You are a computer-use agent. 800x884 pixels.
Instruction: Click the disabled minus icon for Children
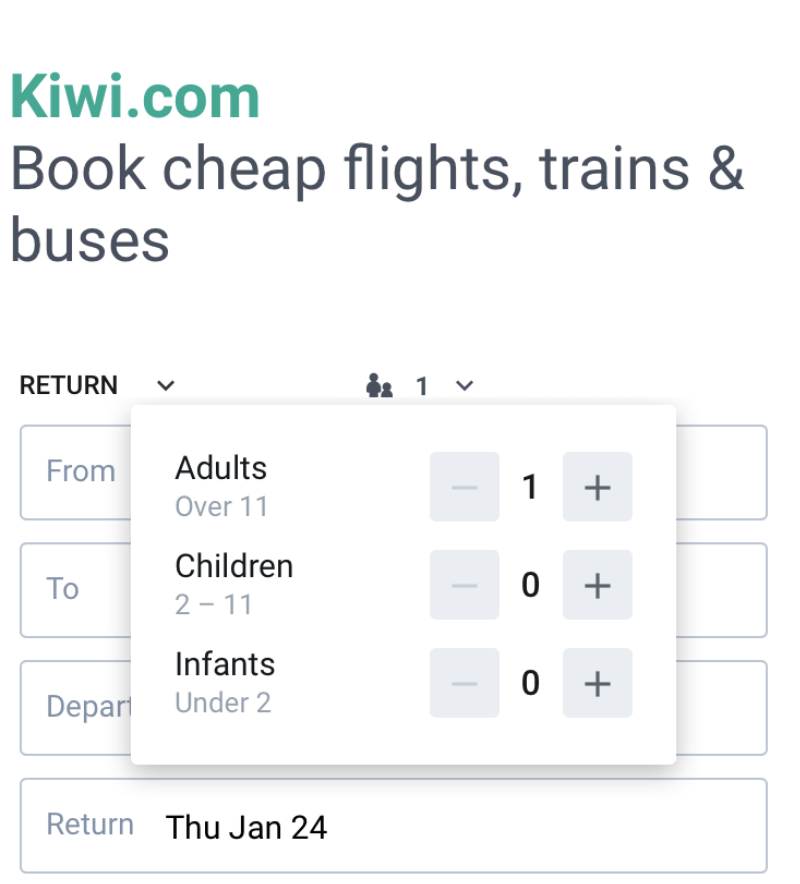click(464, 585)
